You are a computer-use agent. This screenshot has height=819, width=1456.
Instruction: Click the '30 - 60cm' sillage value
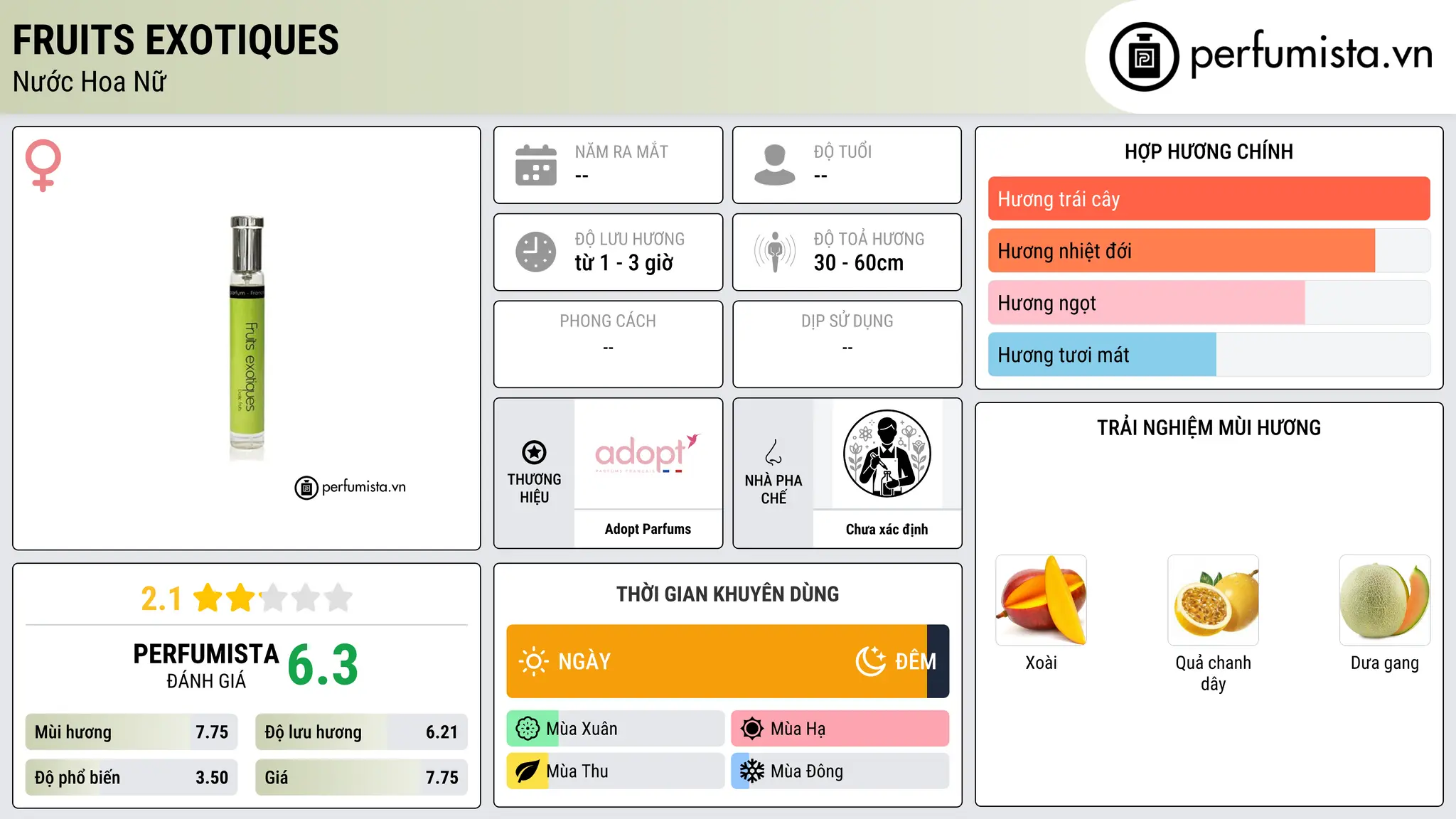tap(859, 263)
